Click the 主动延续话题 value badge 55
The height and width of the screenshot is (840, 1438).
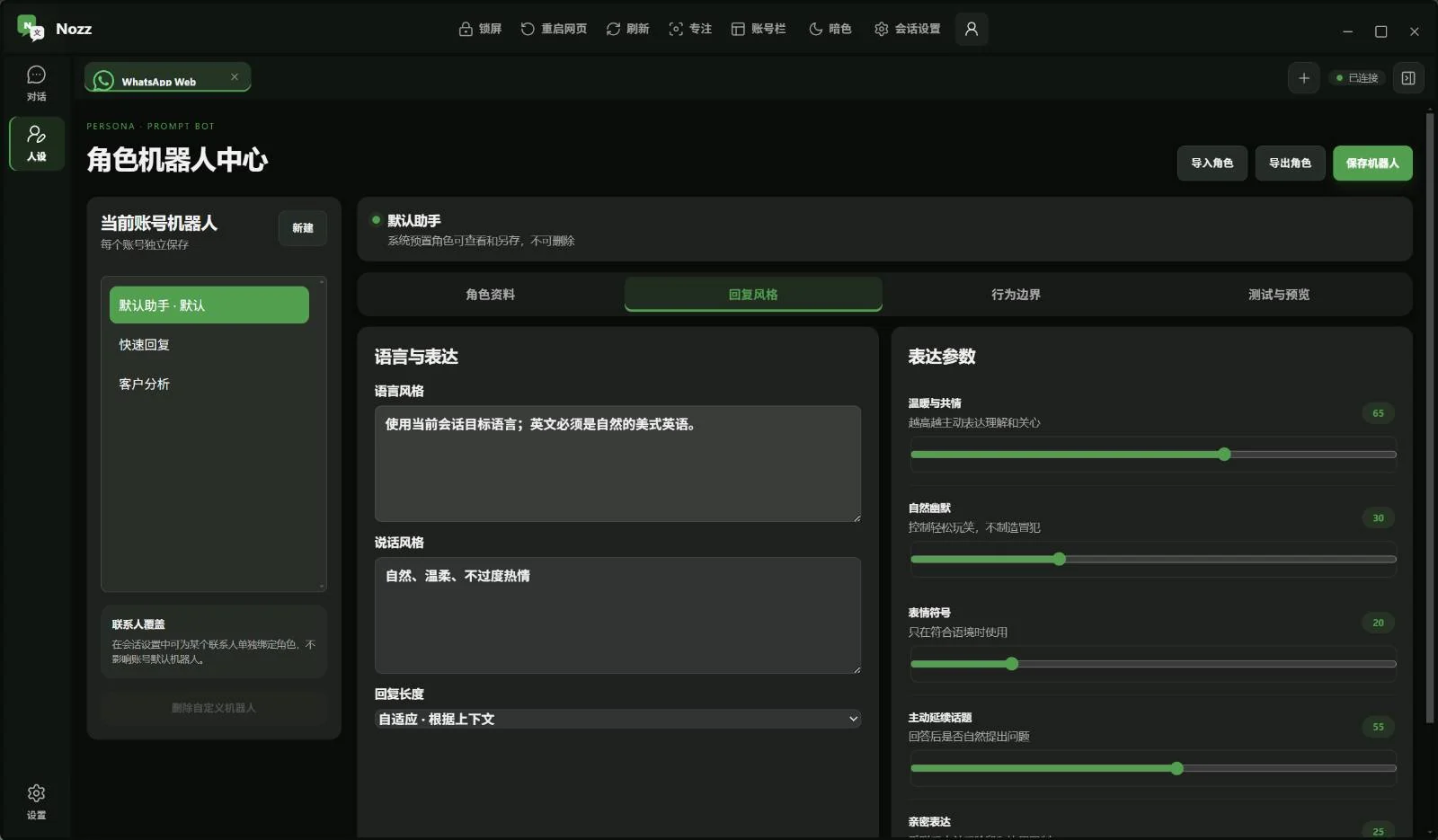(x=1378, y=727)
